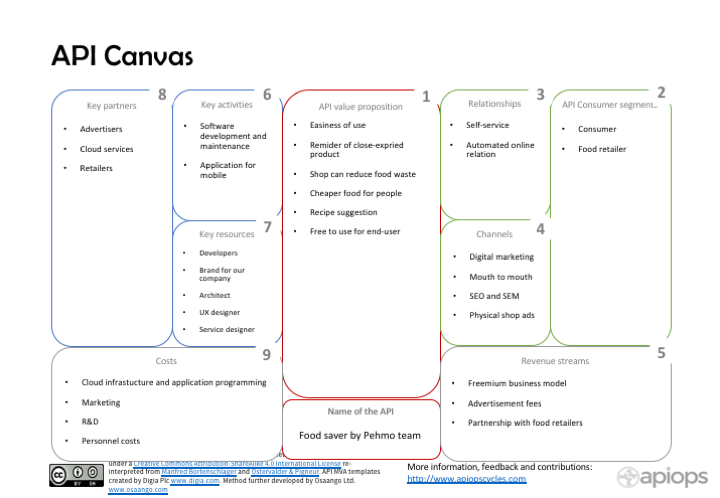Click Brand for our company text
Screen dimensions: 720x498
pyautogui.click(x=222, y=274)
